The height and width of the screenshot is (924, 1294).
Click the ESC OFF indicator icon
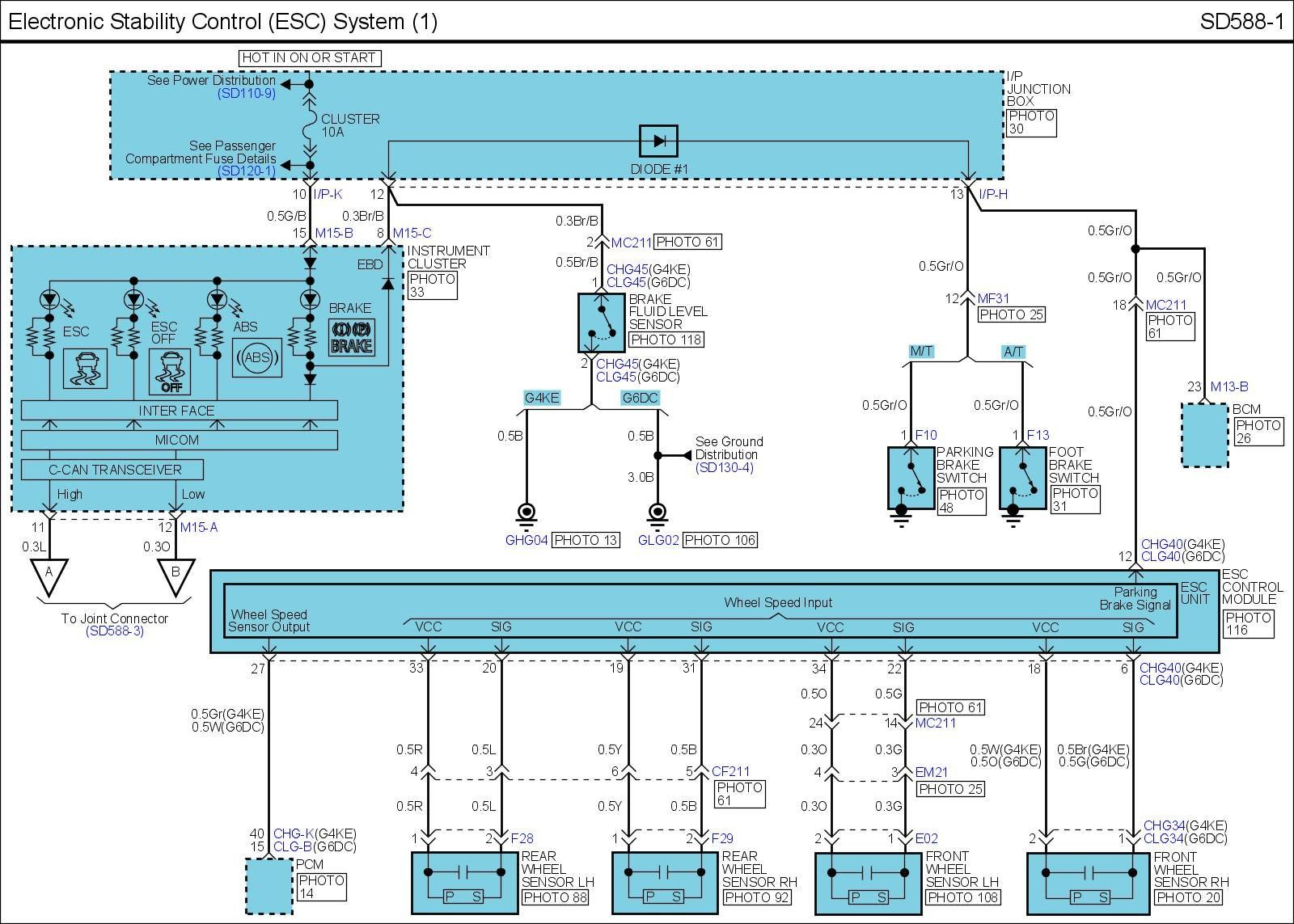pos(170,371)
